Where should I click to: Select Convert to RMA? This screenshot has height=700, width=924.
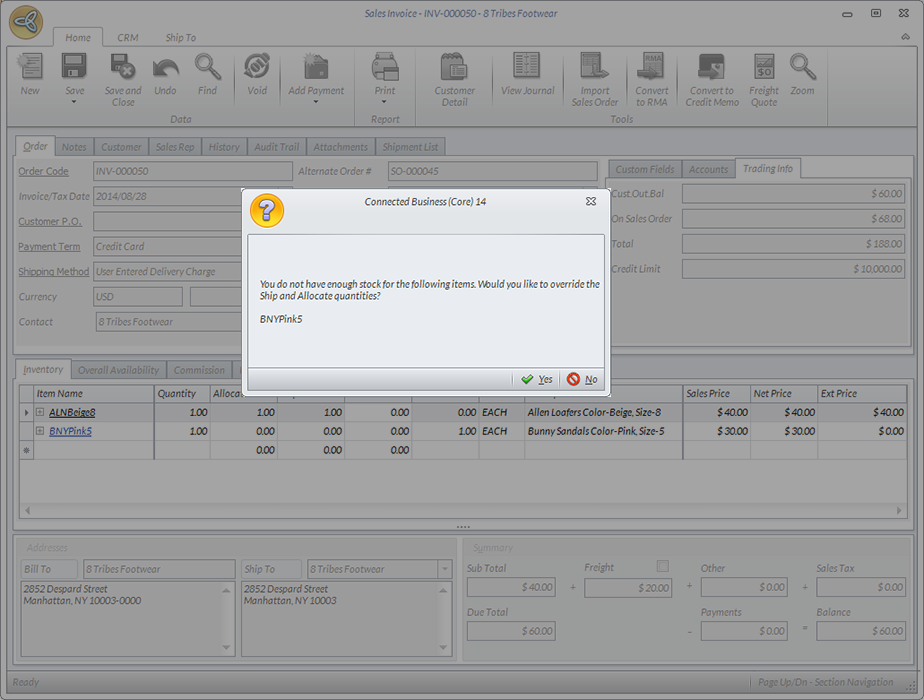click(652, 68)
